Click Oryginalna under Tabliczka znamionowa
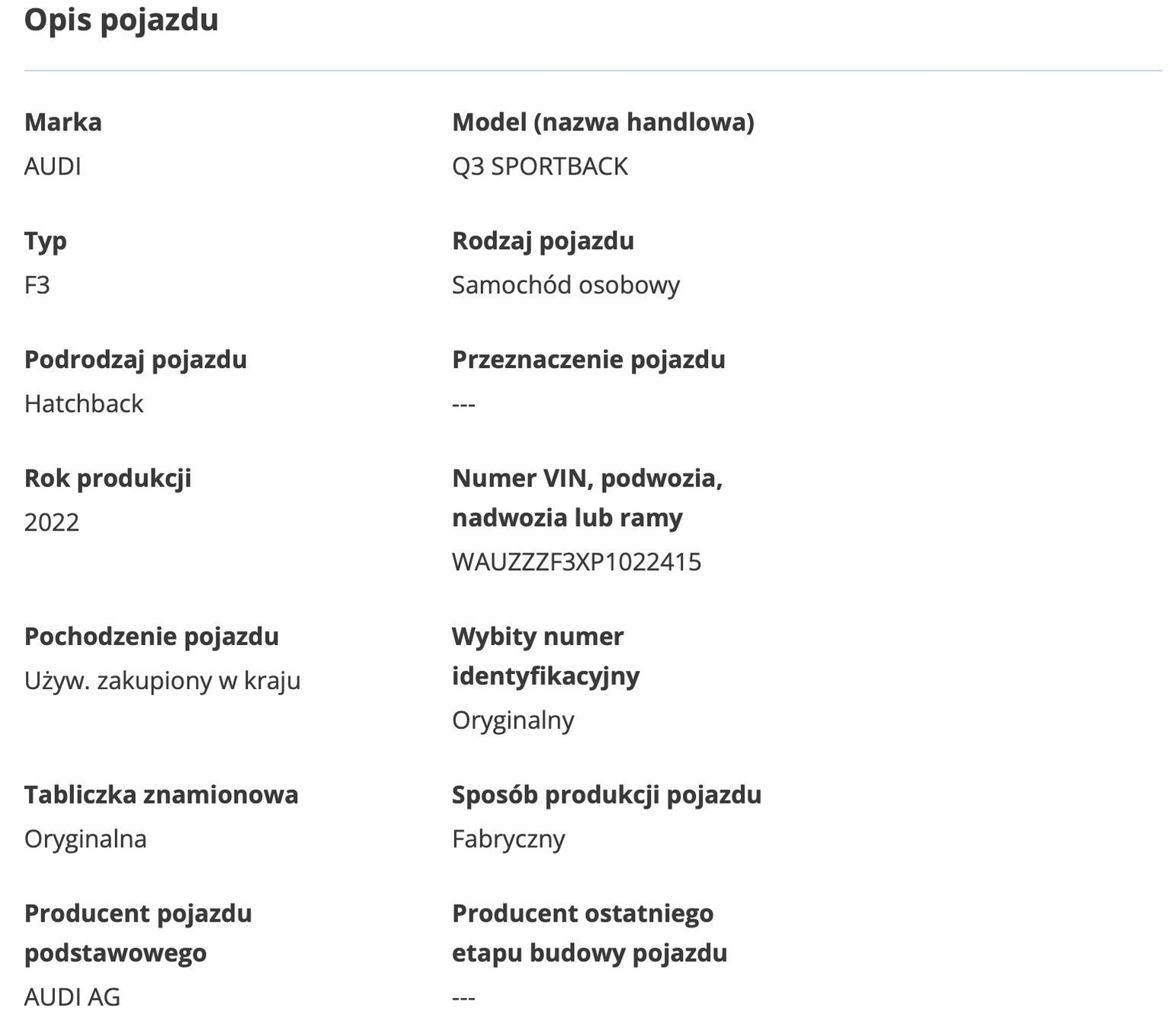Screen dimensions: 1173x1036 pyautogui.click(x=85, y=839)
